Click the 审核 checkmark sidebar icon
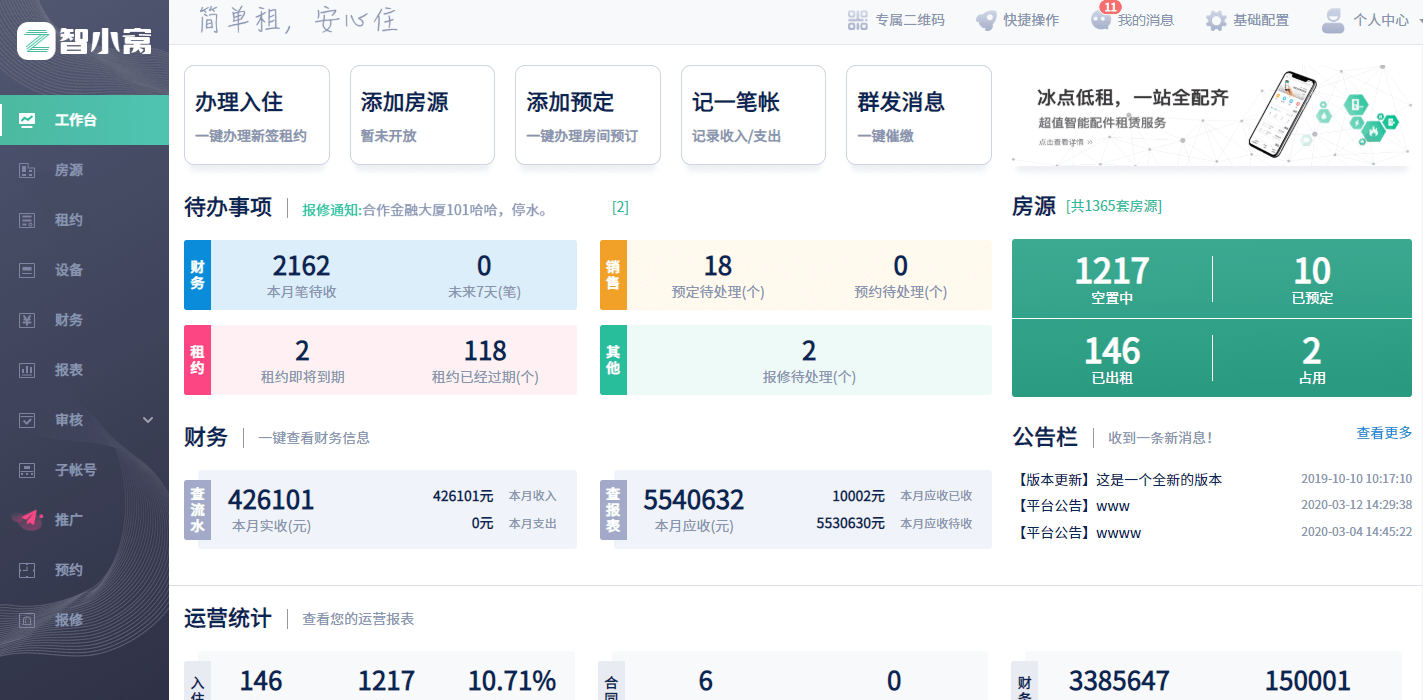 tap(28, 420)
